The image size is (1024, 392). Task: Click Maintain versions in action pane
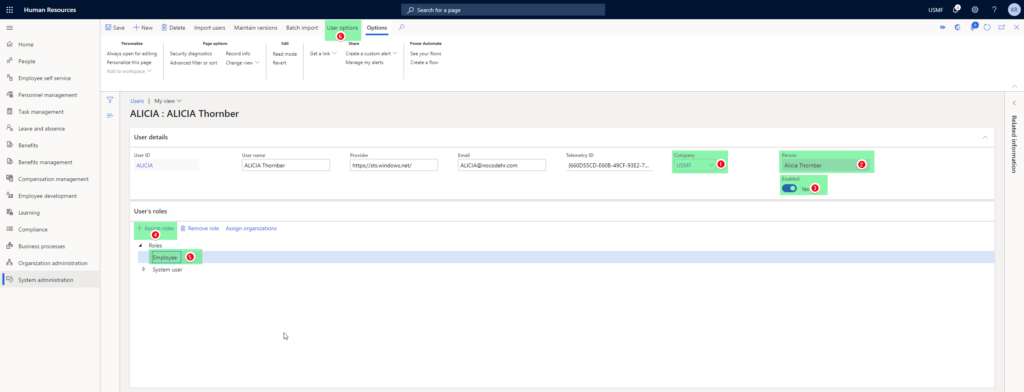255,28
